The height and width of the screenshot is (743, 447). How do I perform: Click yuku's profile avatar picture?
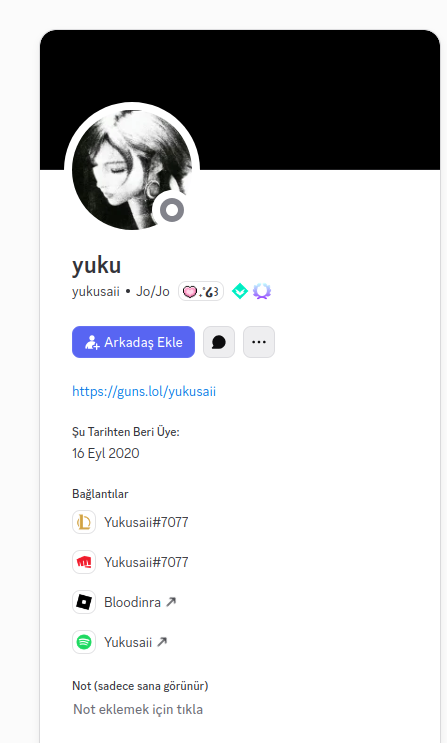click(132, 169)
